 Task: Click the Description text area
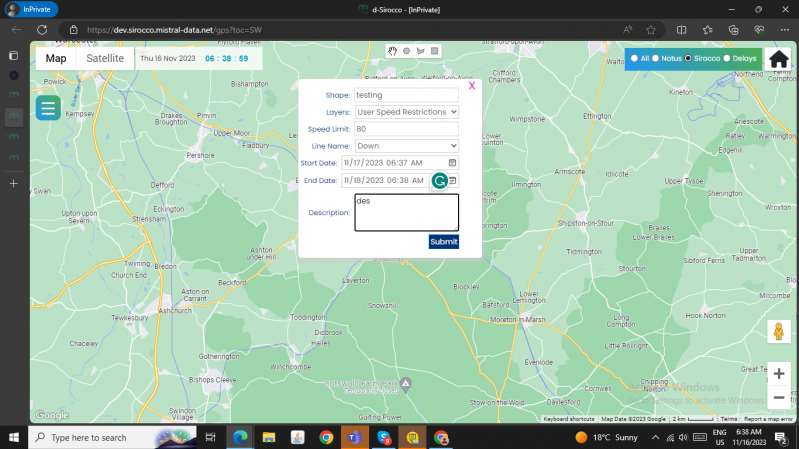[407, 213]
